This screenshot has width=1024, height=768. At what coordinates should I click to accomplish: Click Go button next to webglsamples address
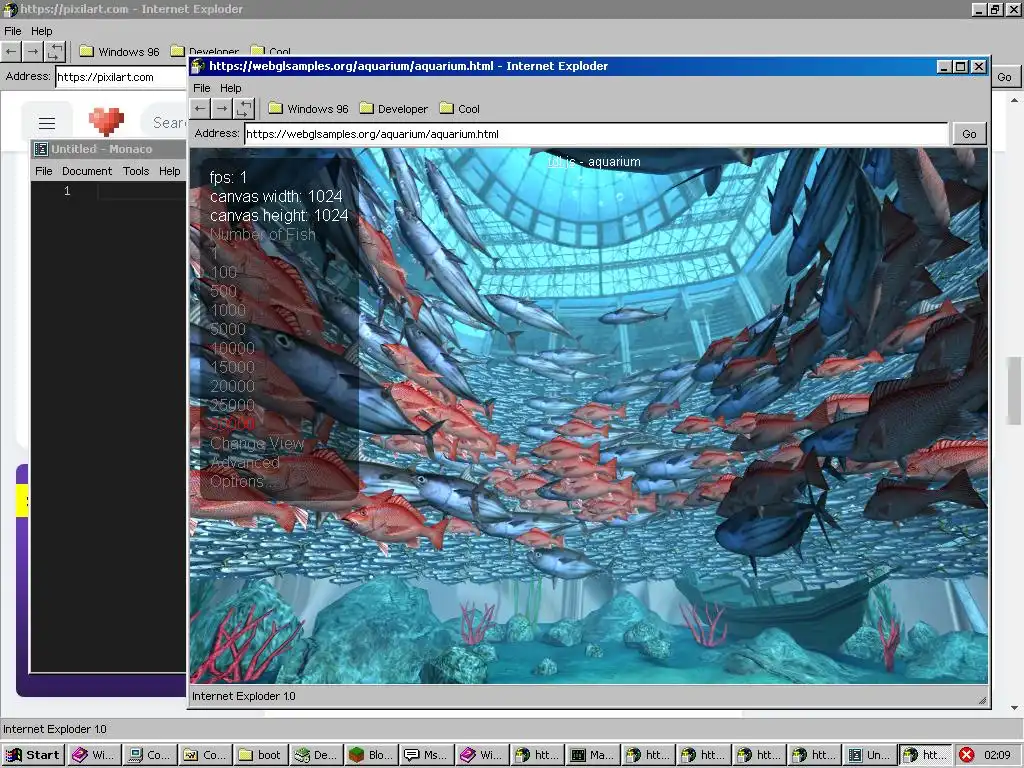(969, 134)
